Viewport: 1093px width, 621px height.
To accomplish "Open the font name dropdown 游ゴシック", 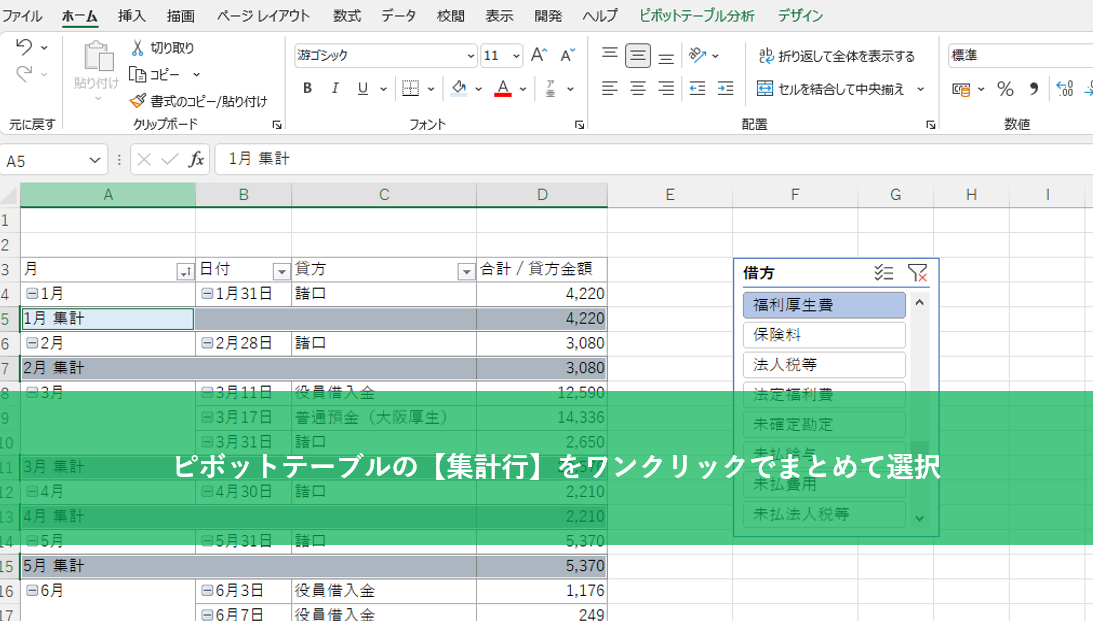I will (471, 56).
